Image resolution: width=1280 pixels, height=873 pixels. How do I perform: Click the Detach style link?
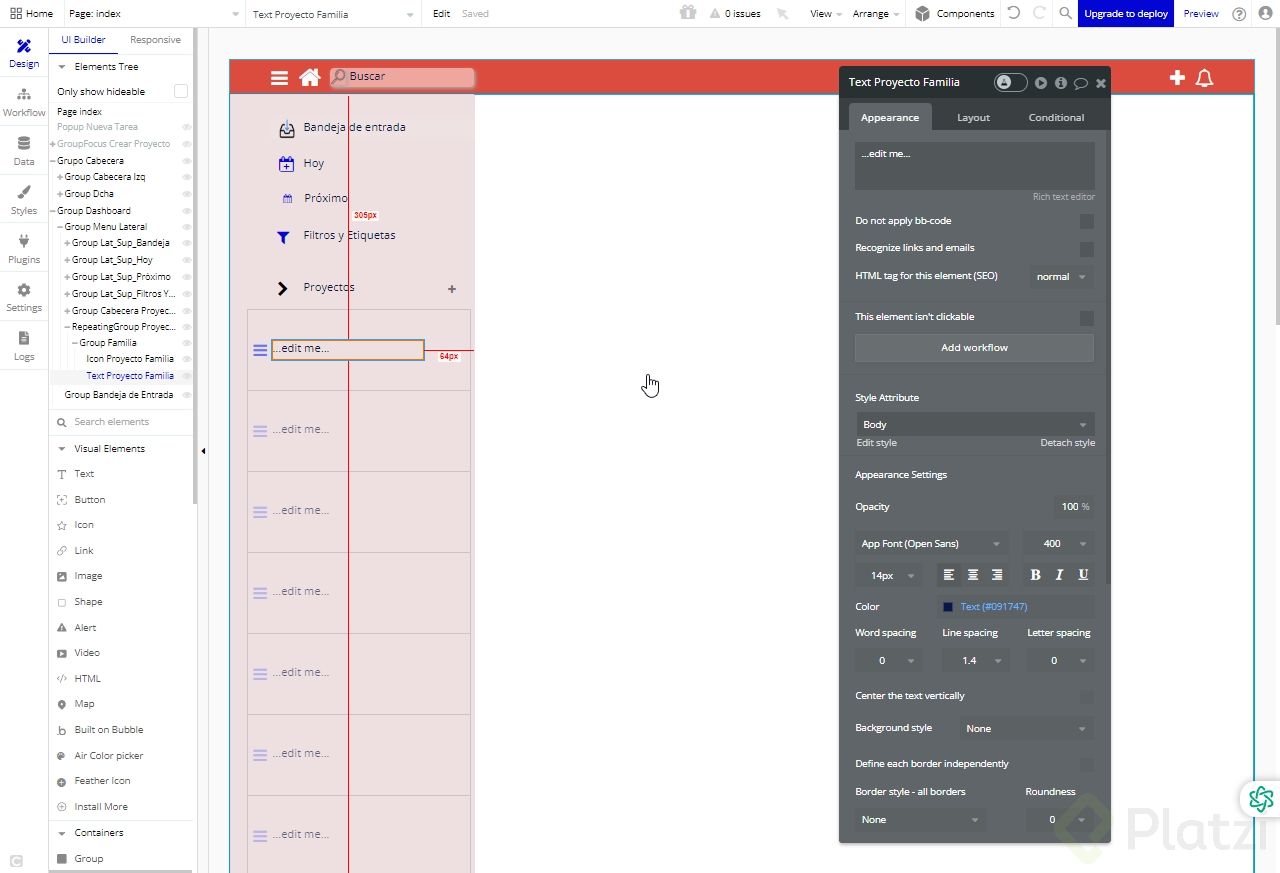coord(1067,443)
